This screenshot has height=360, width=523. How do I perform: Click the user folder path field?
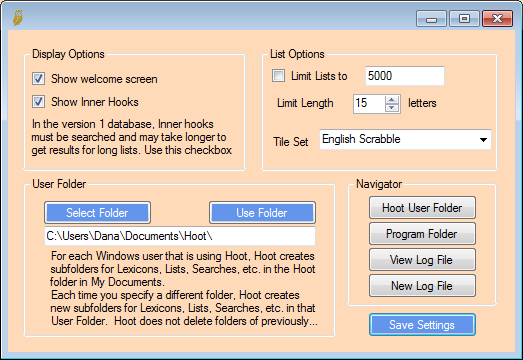[180, 236]
